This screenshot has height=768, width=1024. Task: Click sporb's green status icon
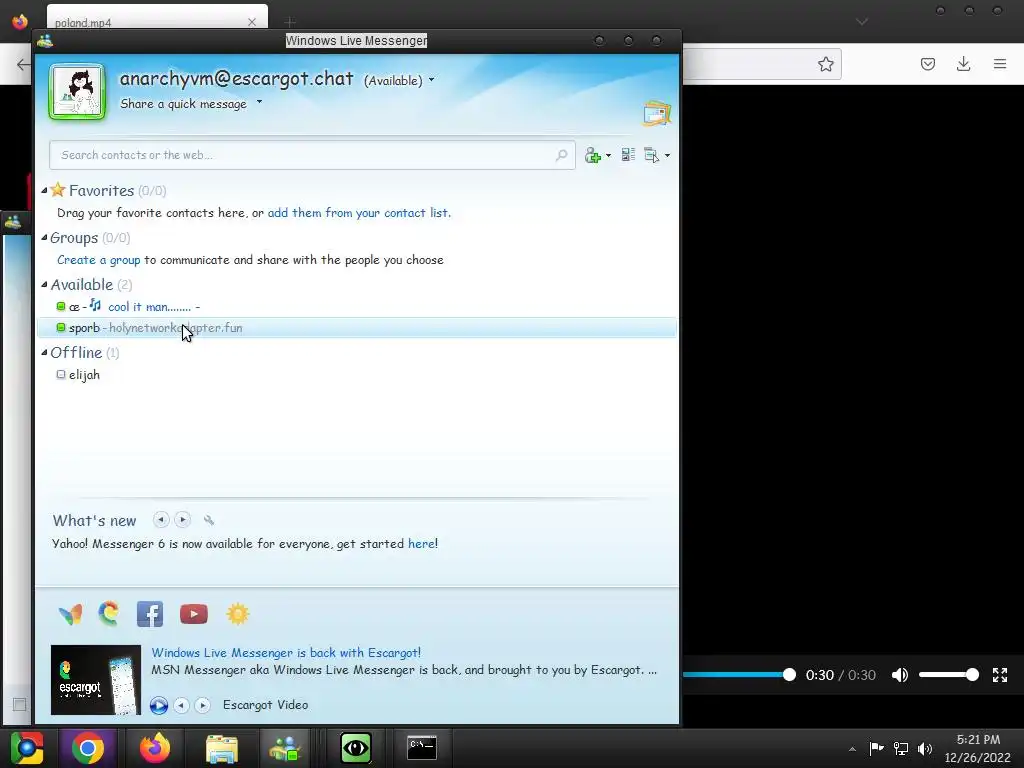[x=61, y=327]
